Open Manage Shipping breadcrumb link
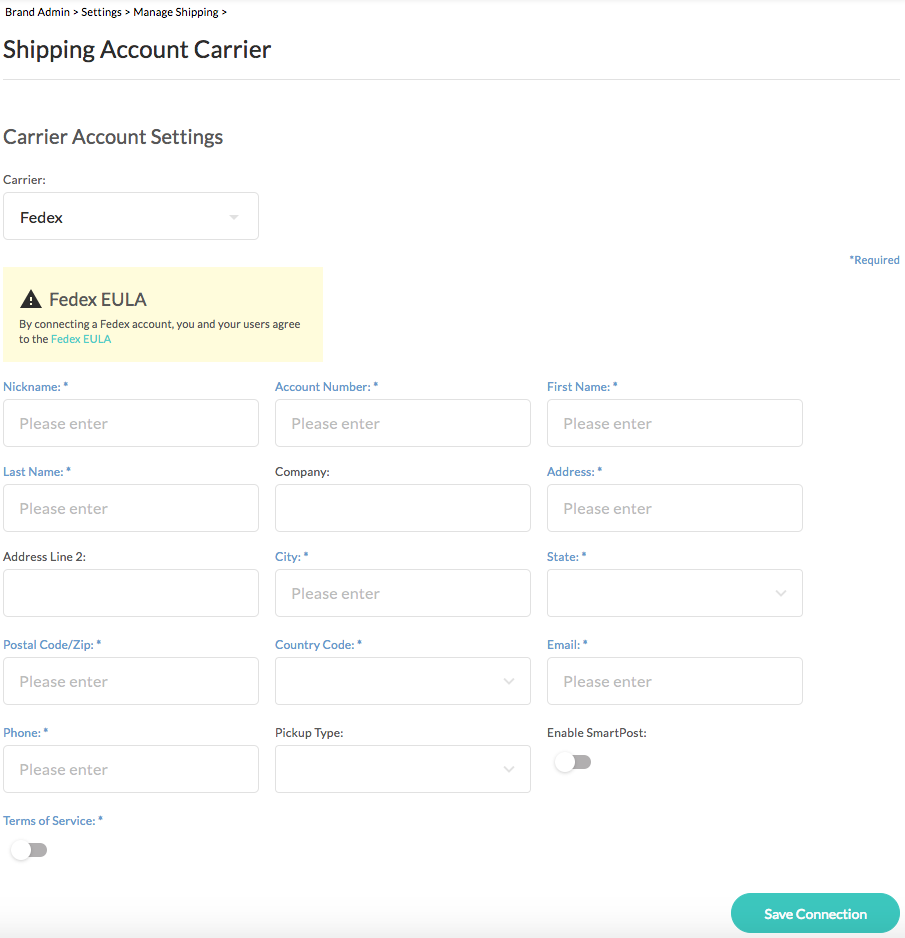Viewport: 905px width, 938px height. [x=176, y=12]
